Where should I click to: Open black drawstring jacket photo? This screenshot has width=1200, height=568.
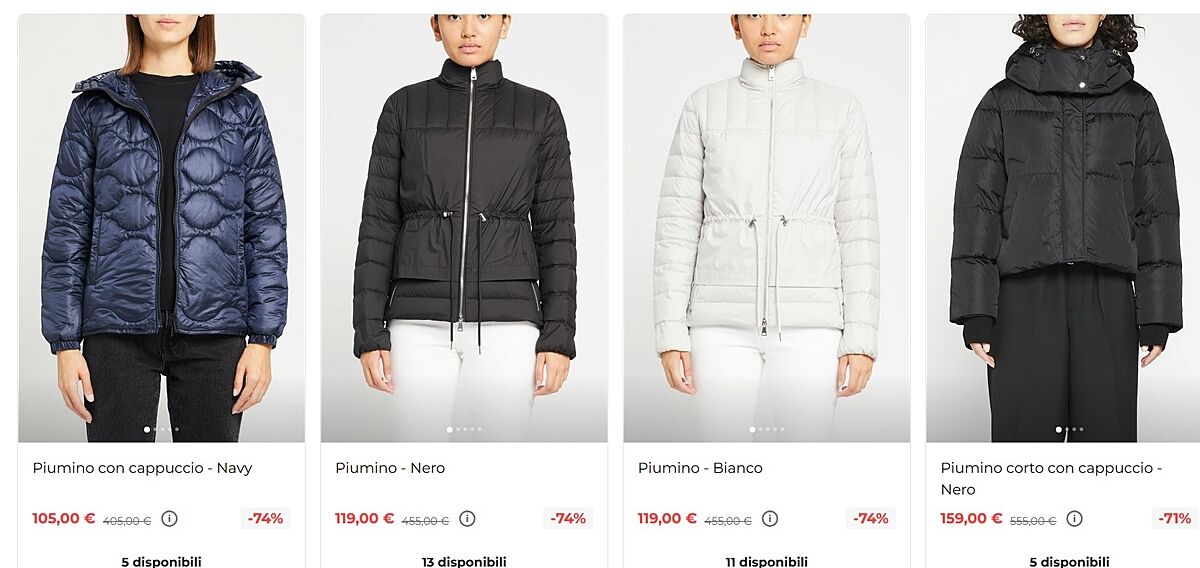tap(464, 228)
